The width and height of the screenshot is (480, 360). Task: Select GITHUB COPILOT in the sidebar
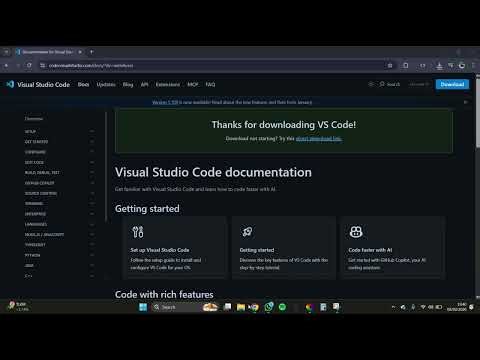tap(39, 183)
